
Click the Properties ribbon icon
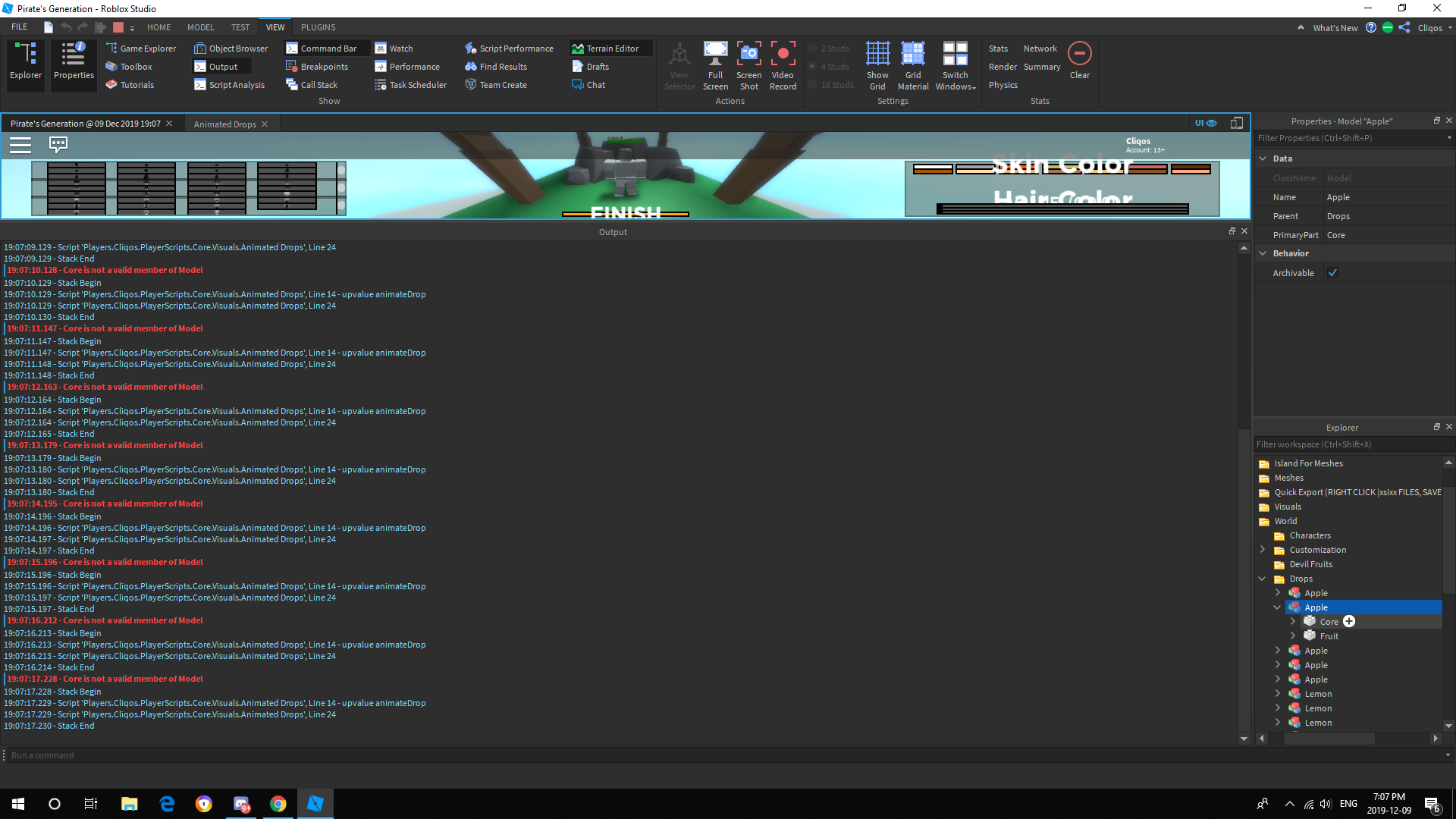(74, 61)
